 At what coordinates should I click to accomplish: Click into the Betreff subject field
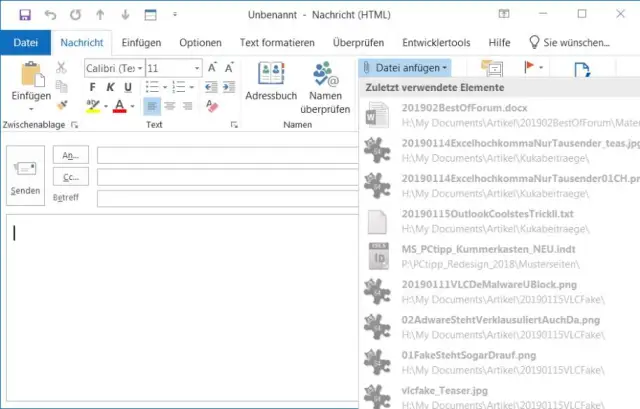click(225, 197)
